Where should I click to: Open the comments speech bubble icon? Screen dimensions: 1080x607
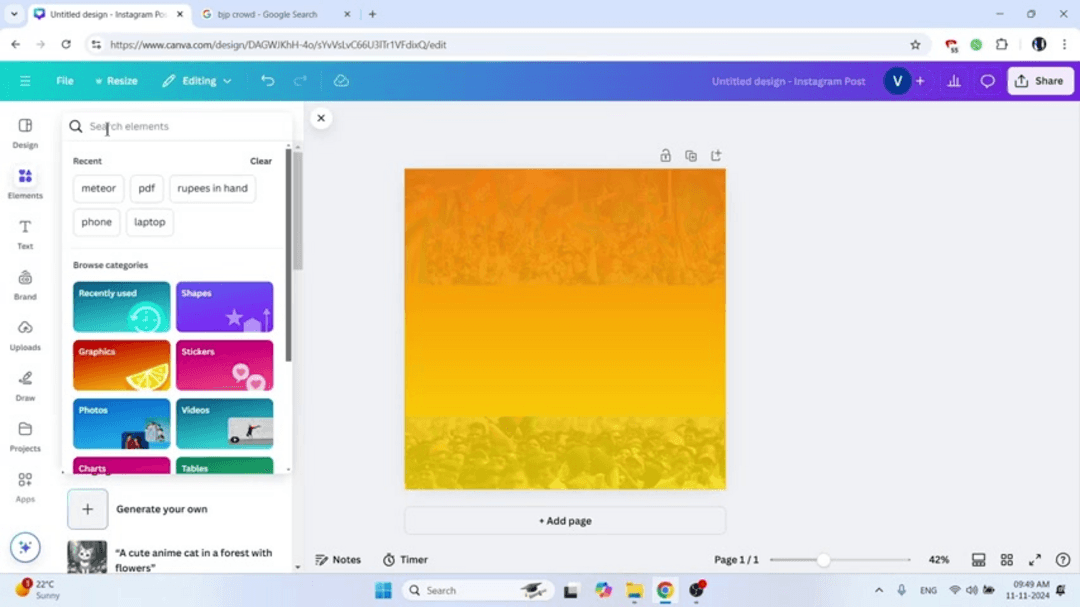pyautogui.click(x=987, y=81)
